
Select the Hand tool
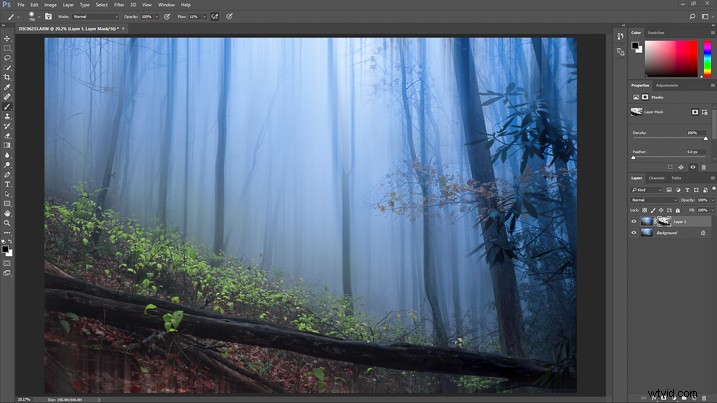click(x=7, y=214)
